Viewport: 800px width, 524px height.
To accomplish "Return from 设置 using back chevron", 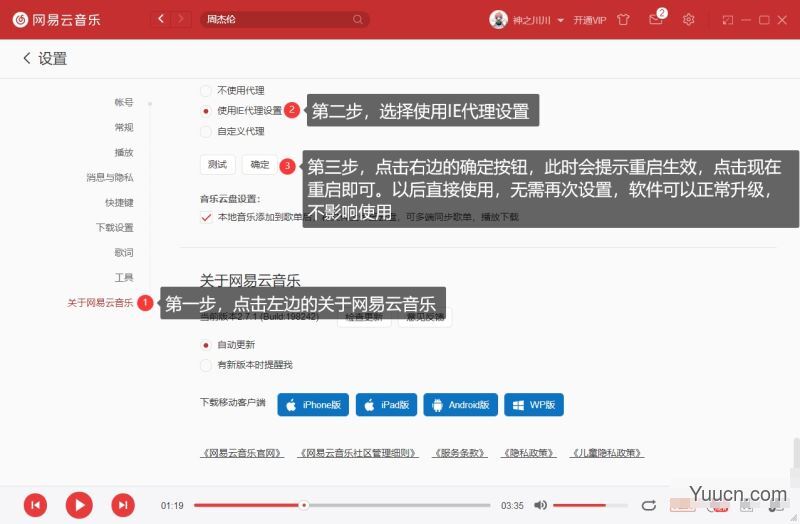I will pyautogui.click(x=27, y=58).
